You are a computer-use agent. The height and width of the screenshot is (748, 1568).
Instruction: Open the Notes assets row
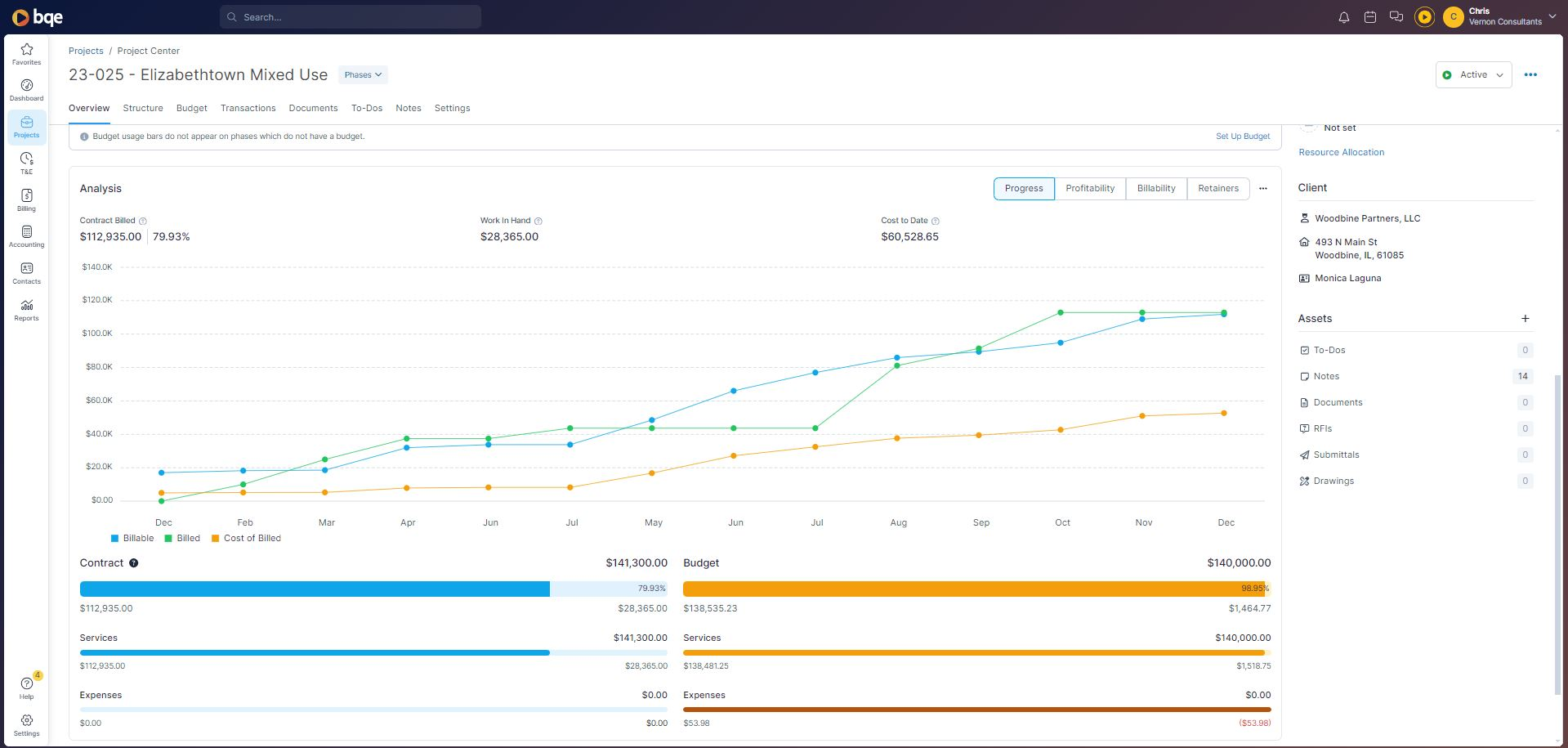click(x=1416, y=376)
